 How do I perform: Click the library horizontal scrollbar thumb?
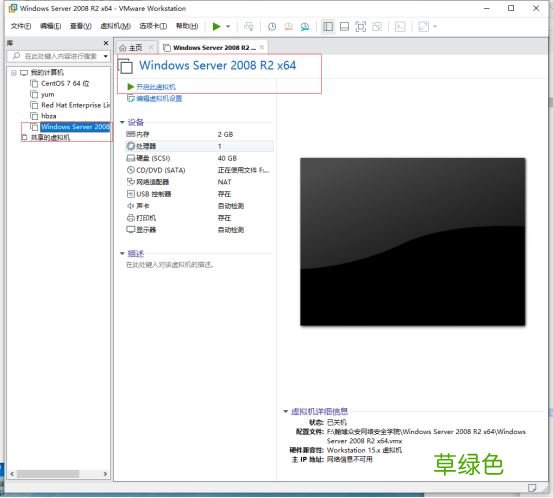coord(48,474)
